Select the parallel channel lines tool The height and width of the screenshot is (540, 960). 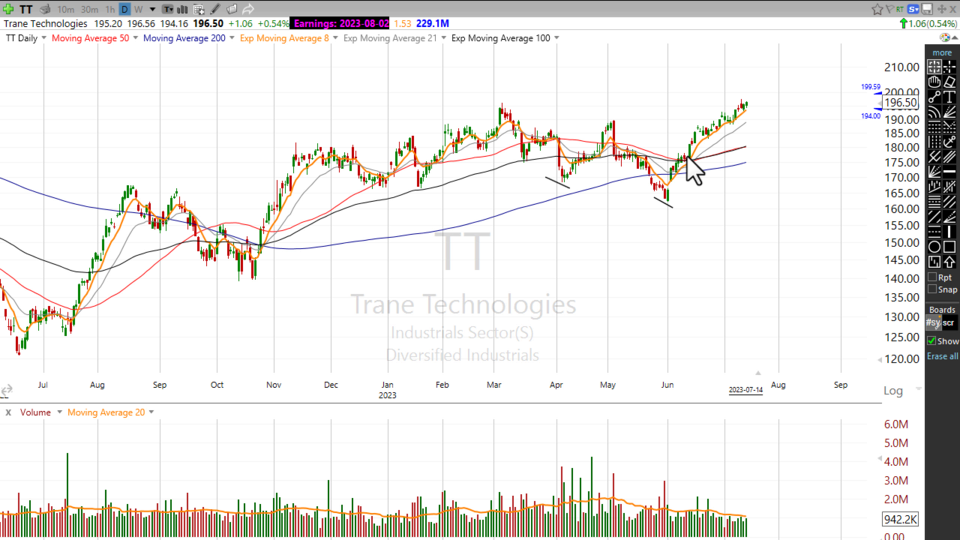point(949,157)
